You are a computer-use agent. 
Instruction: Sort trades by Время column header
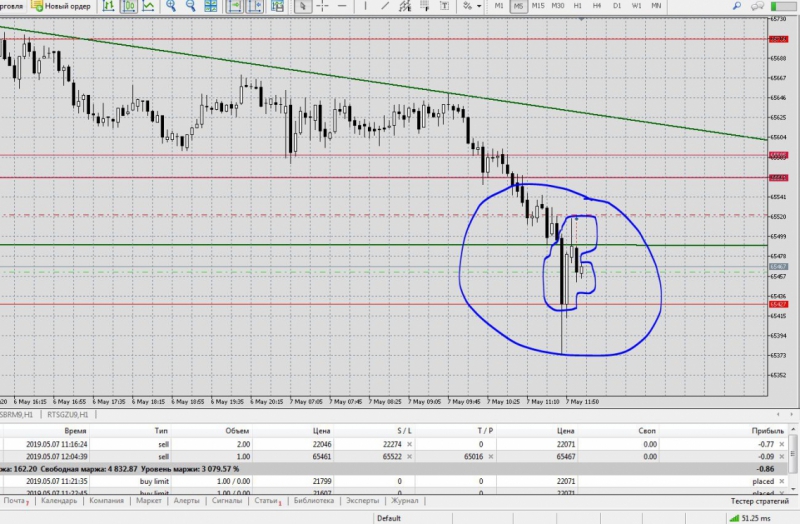tap(75, 431)
